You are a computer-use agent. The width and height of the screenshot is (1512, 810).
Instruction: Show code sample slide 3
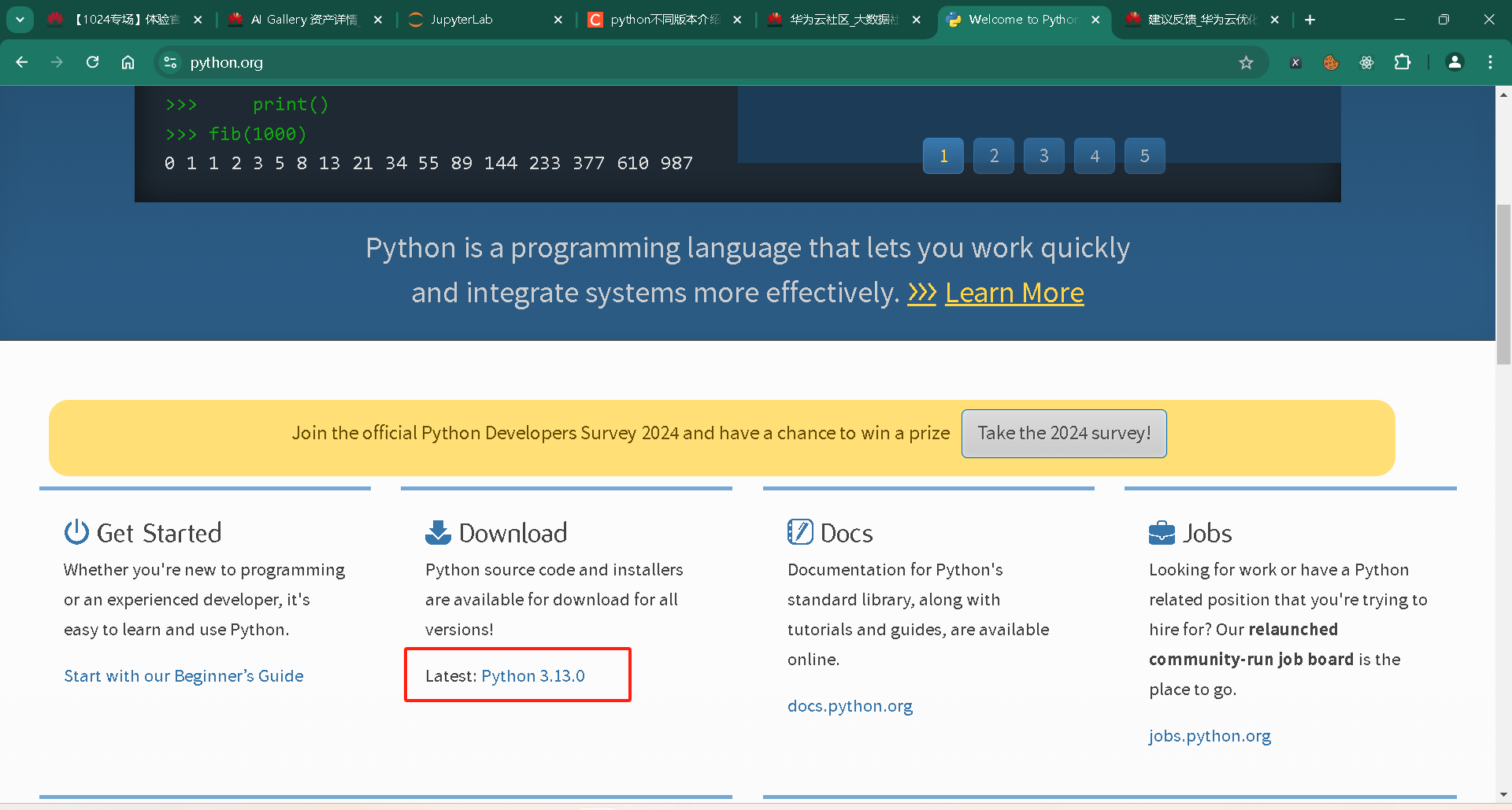pyautogui.click(x=1044, y=156)
